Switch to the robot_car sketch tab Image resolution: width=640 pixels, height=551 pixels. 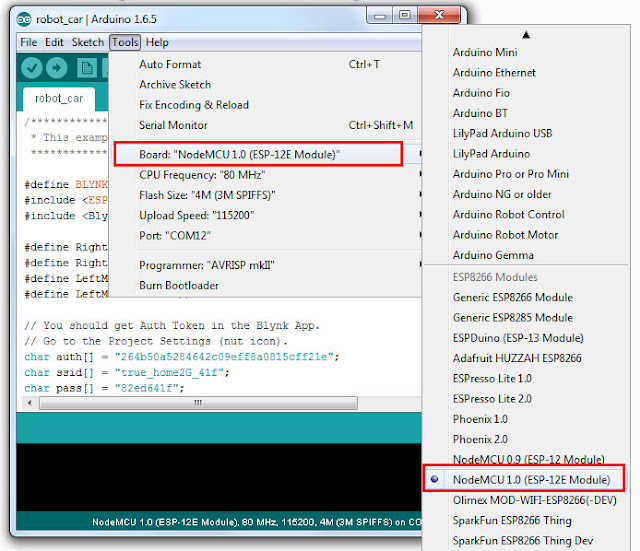tap(59, 98)
